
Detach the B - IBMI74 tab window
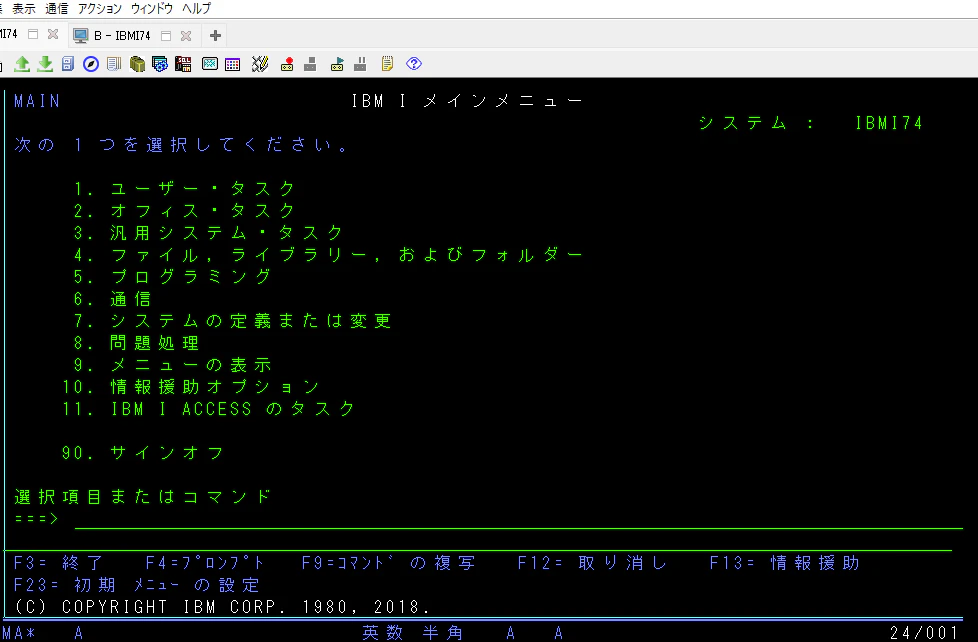pyautogui.click(x=166, y=36)
